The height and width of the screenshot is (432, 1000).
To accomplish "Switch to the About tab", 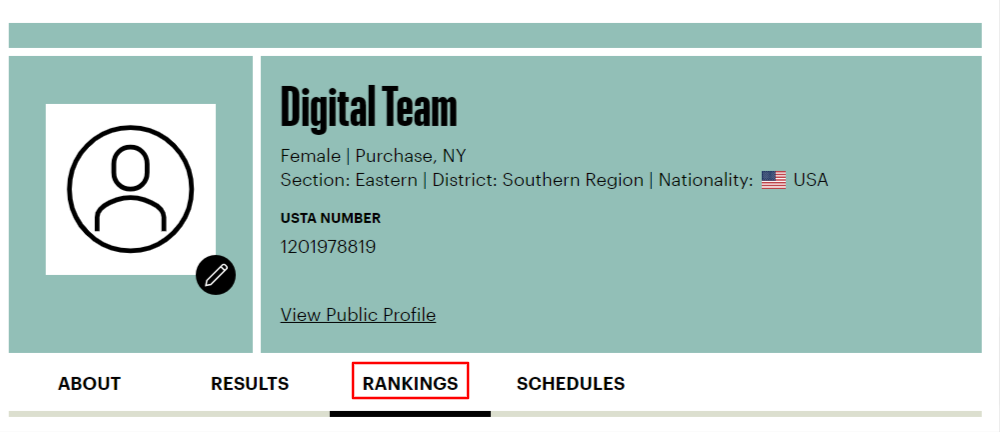I will pyautogui.click(x=89, y=384).
